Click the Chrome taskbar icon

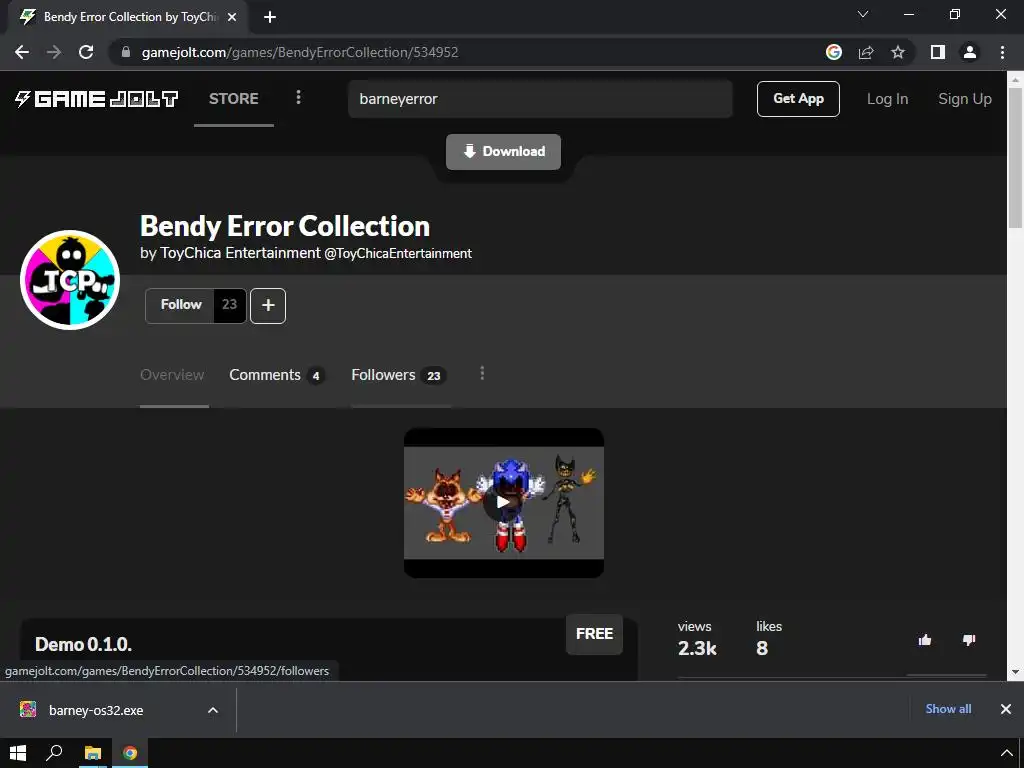tap(130, 753)
